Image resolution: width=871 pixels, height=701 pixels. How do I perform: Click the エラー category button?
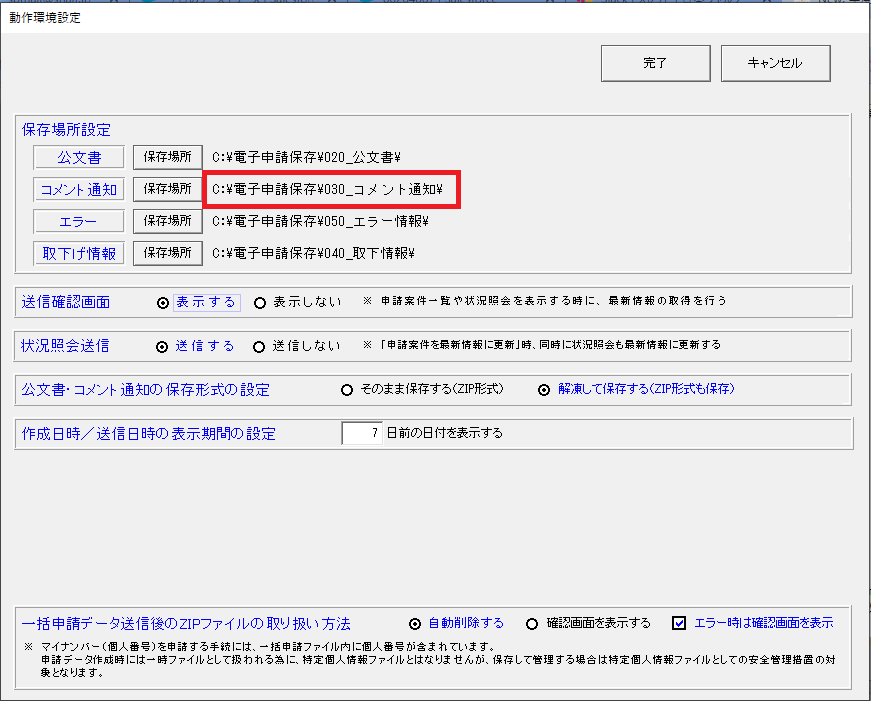coord(78,221)
